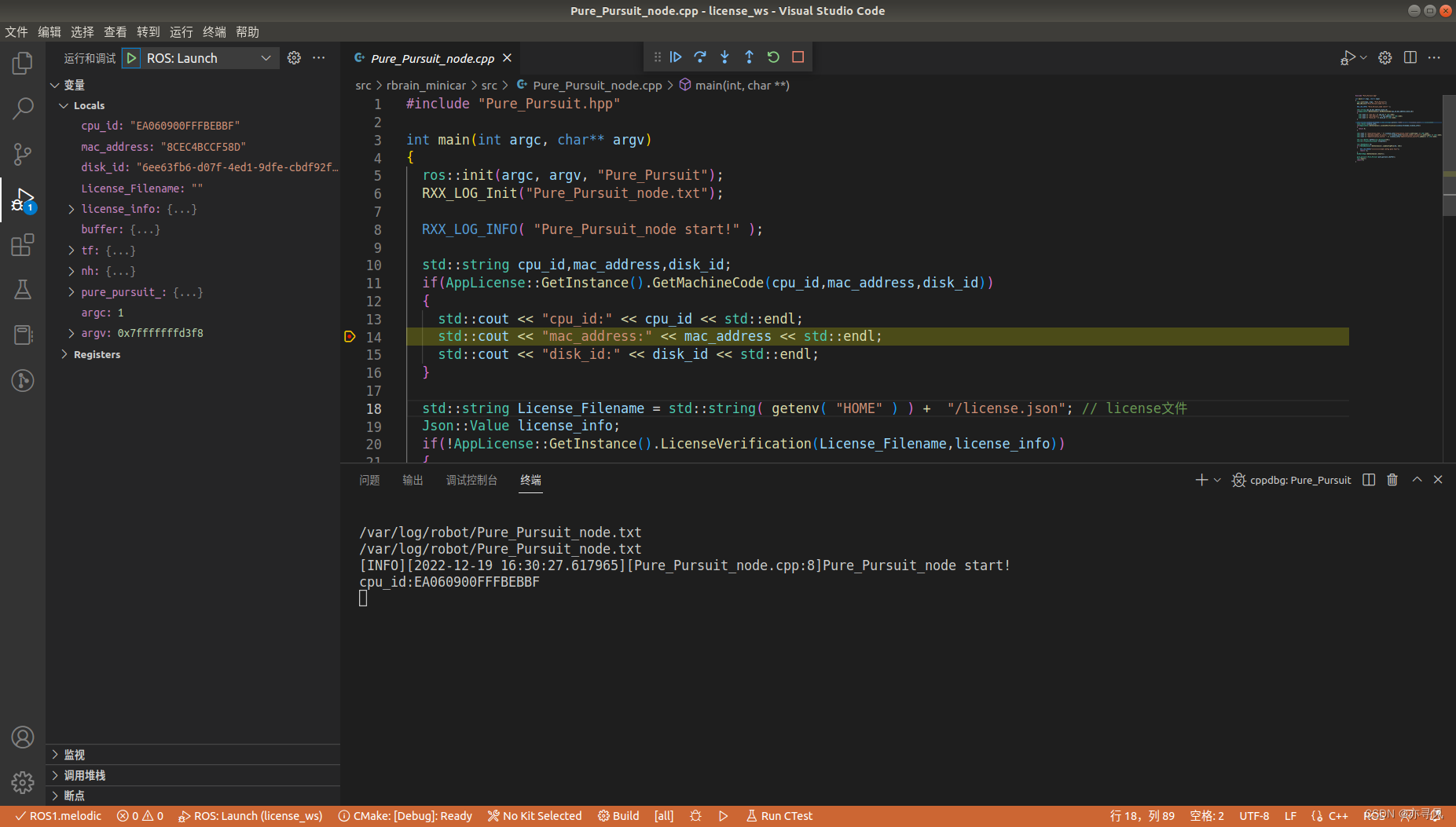This screenshot has width=1456, height=827.
Task: Click Build in the status bar
Action: point(618,815)
